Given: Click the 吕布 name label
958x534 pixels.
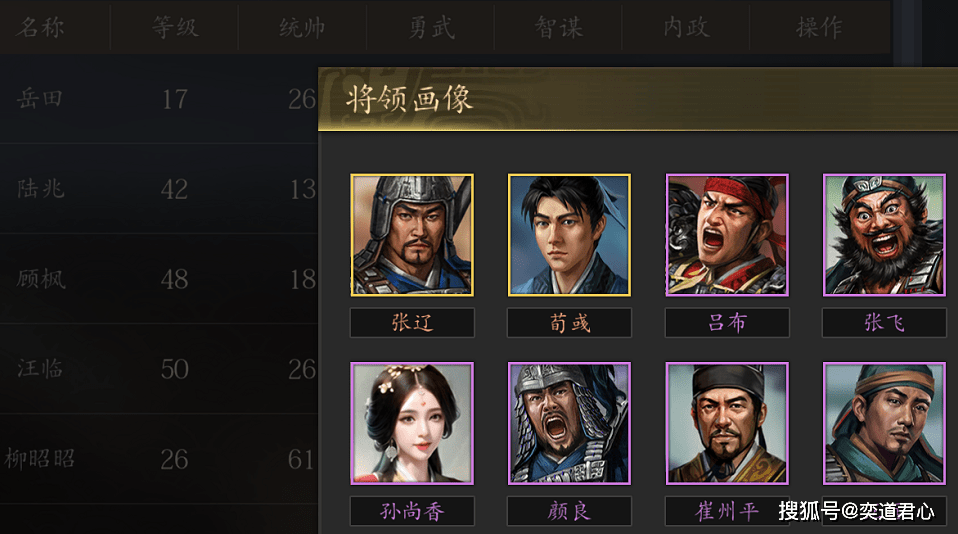Looking at the screenshot, I should [x=727, y=323].
